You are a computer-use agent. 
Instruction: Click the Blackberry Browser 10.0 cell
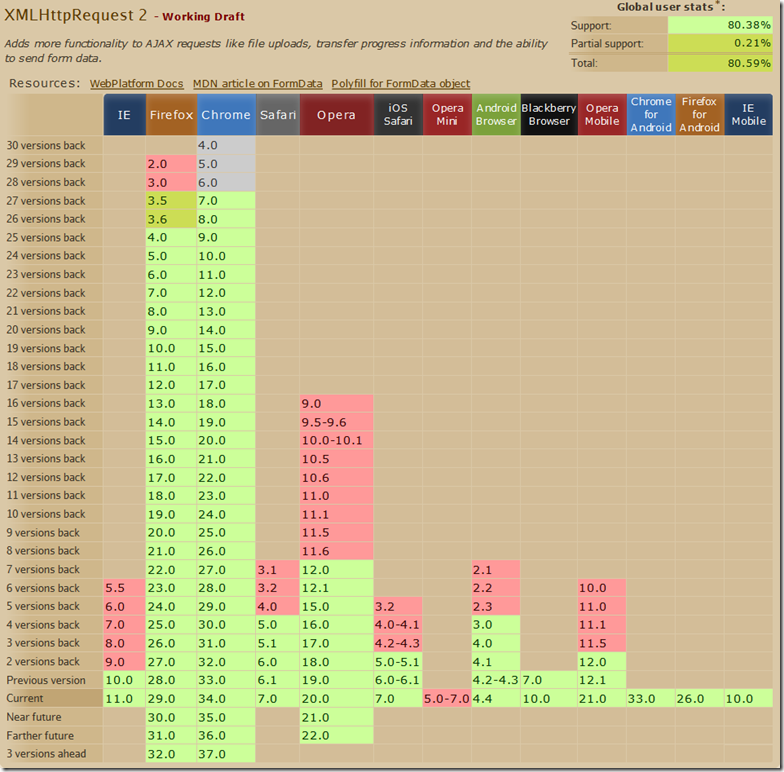(548, 698)
